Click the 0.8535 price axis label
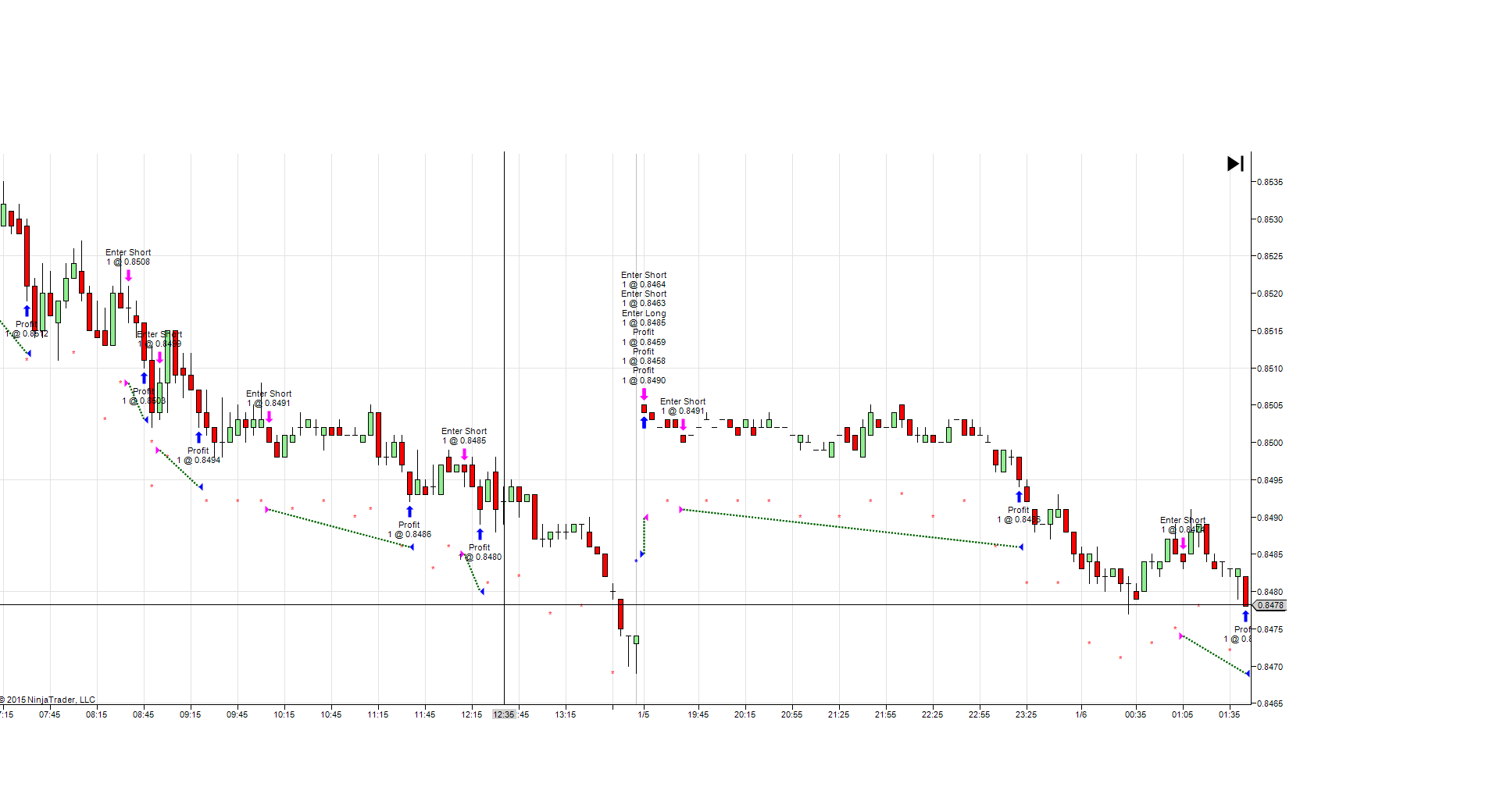This screenshot has height=812, width=1500. (x=1270, y=182)
